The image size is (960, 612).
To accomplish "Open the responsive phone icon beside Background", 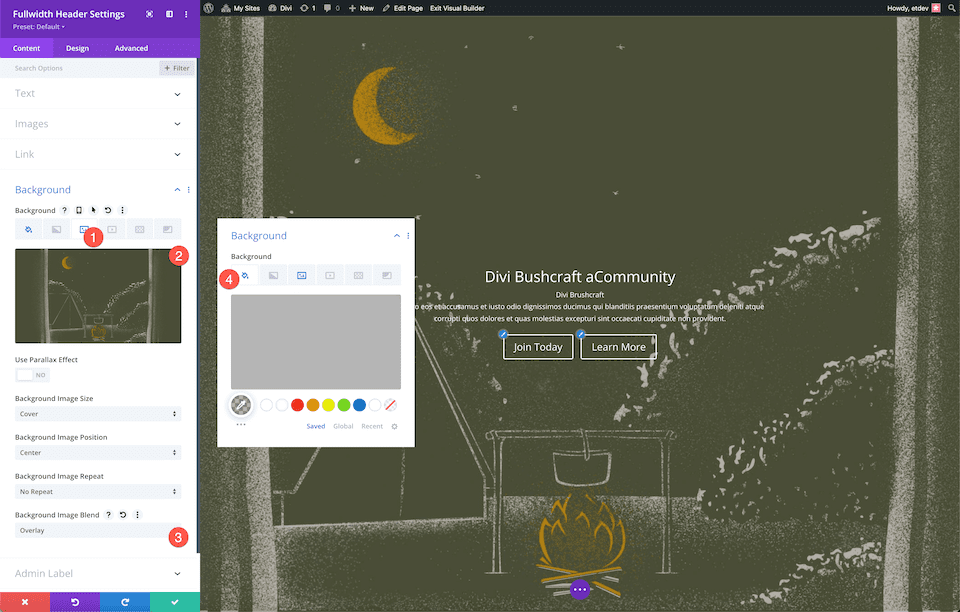I will (79, 211).
